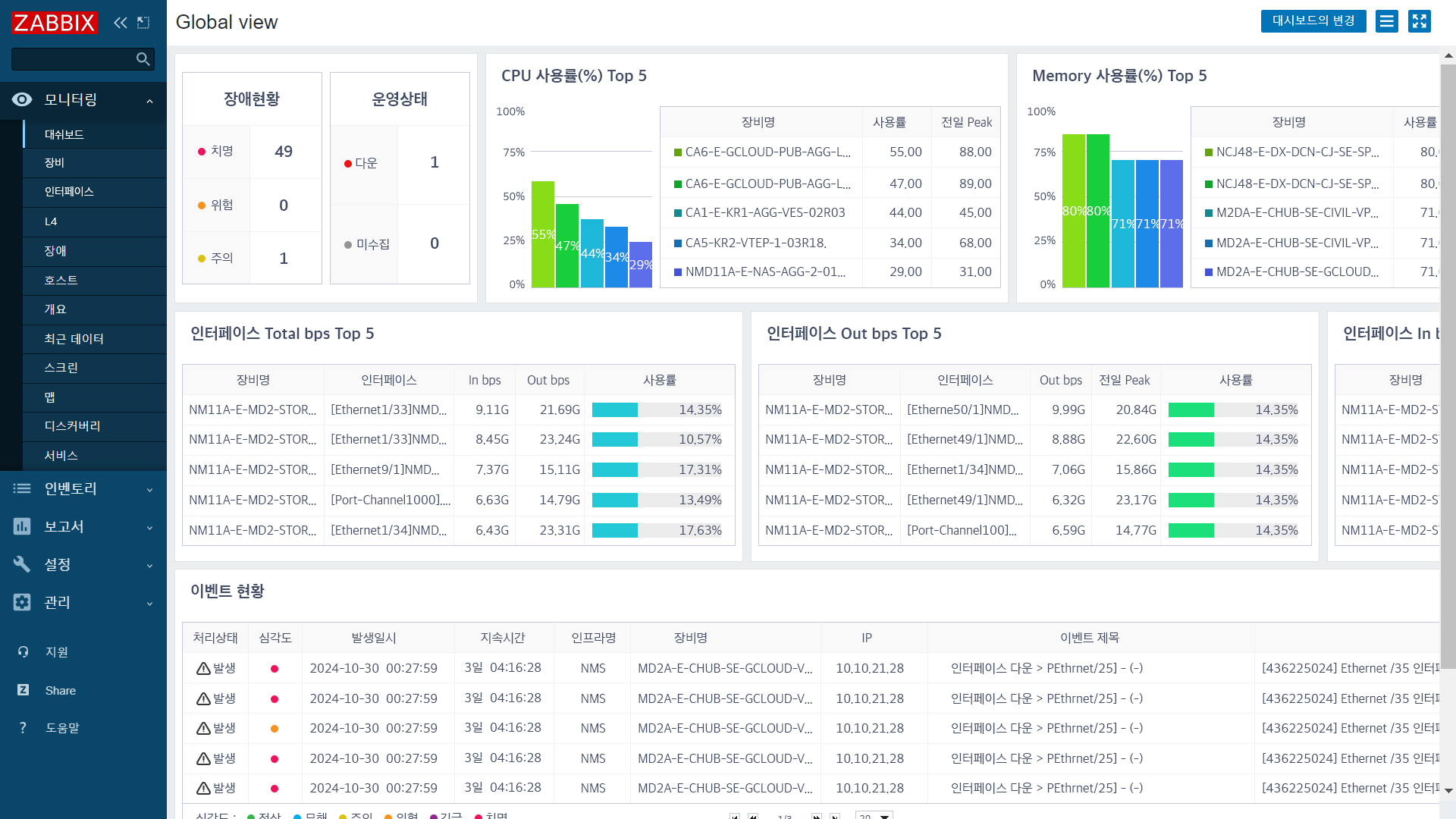Image resolution: width=1456 pixels, height=819 pixels.
Task: Click the 도움말 question mark icon
Action: [23, 728]
